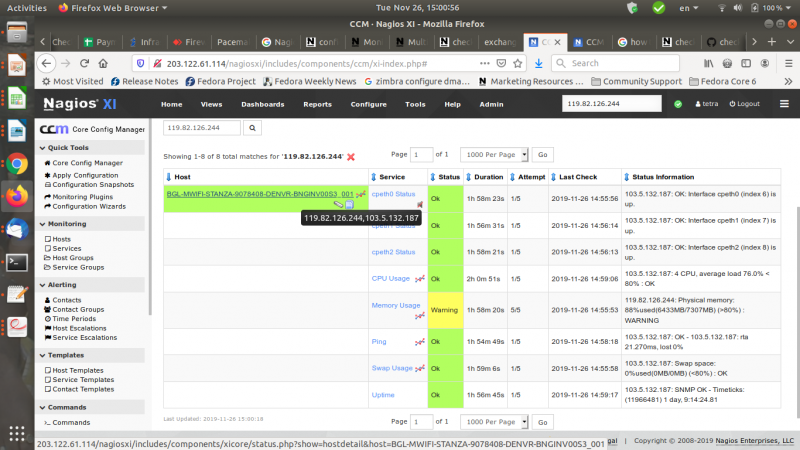This screenshot has width=800, height=450.
Task: Focus the Firefox Search box
Action: (x=616, y=63)
